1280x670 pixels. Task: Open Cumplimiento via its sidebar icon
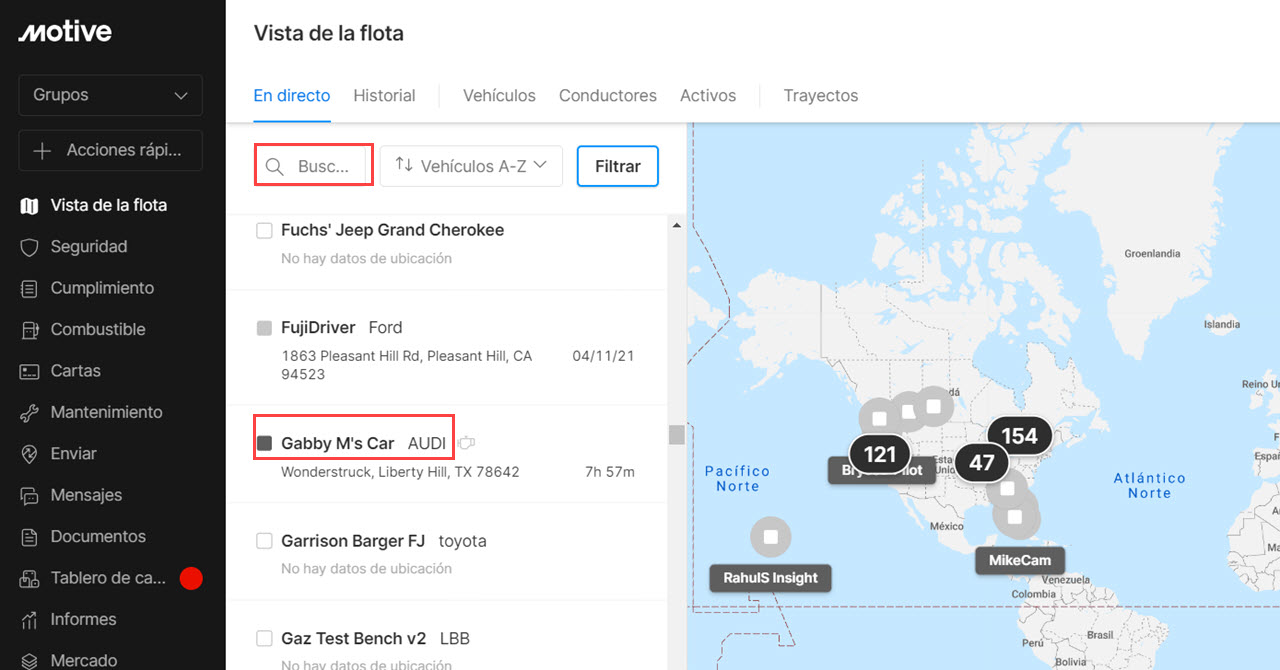30,288
